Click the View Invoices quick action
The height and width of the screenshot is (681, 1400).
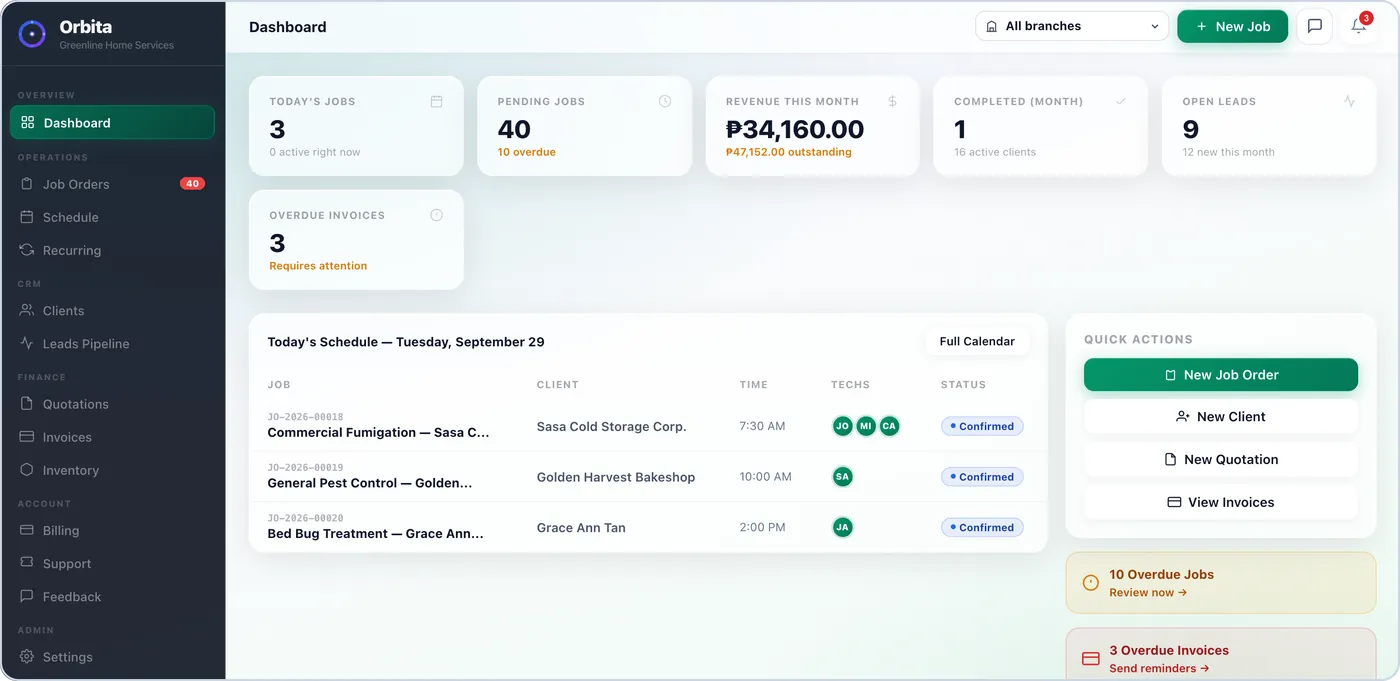(x=1221, y=503)
